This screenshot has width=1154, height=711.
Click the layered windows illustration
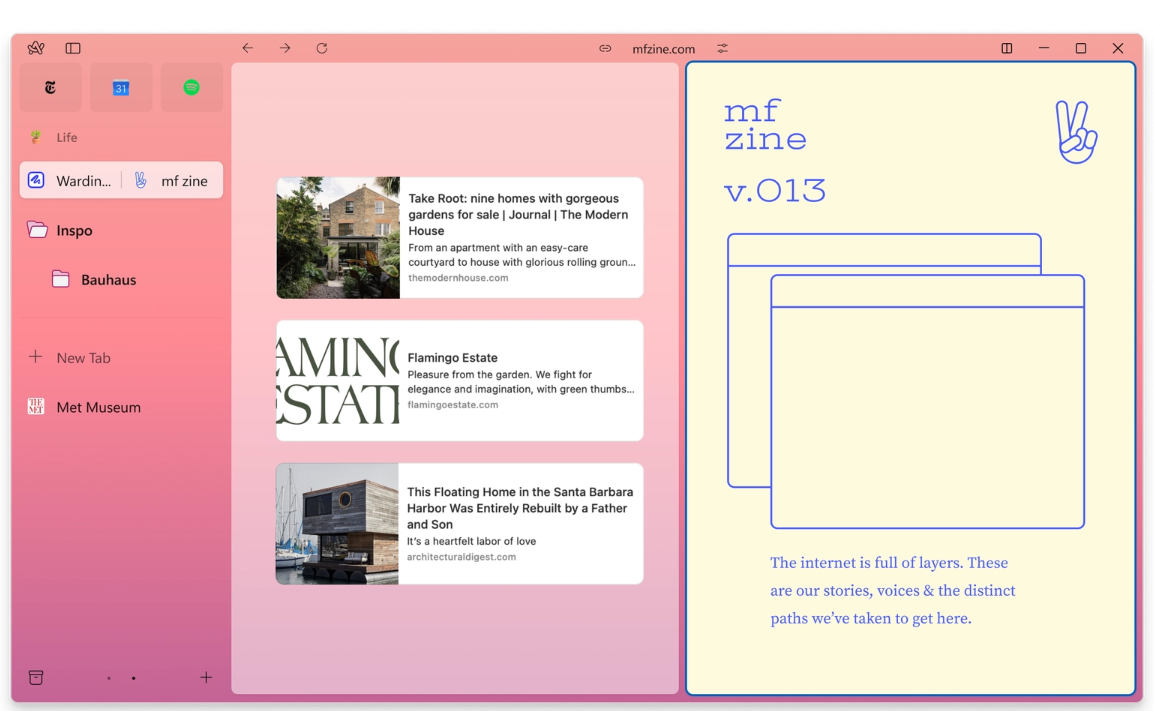[906, 381]
